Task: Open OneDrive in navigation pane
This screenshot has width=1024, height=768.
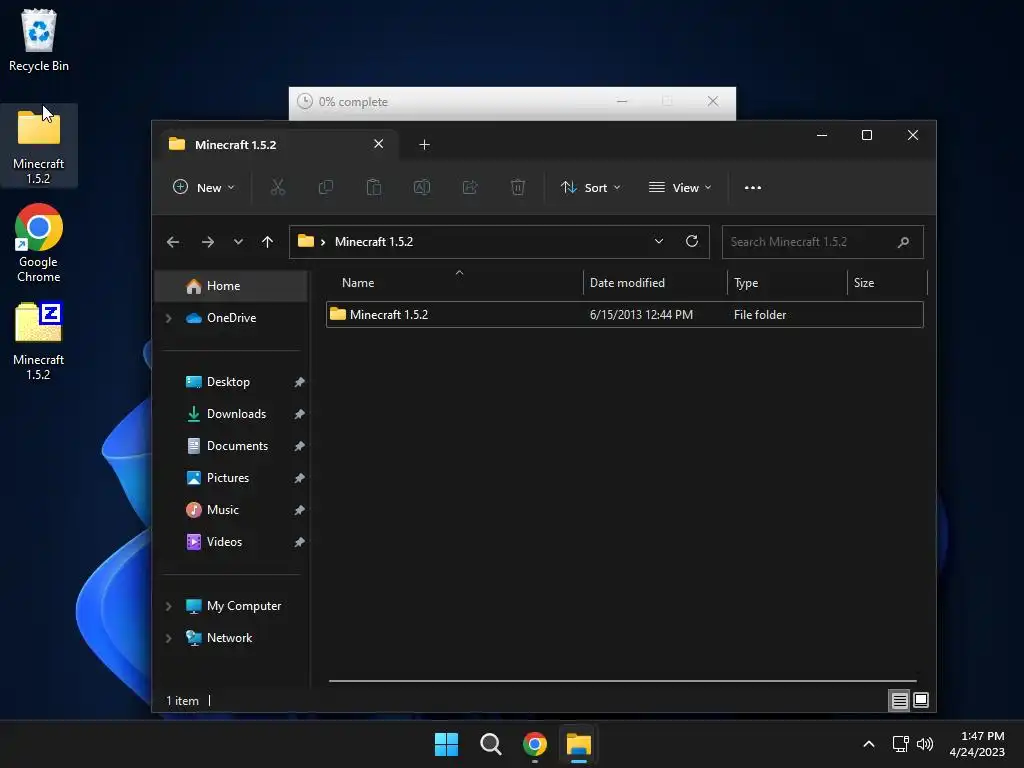Action: pos(231,318)
